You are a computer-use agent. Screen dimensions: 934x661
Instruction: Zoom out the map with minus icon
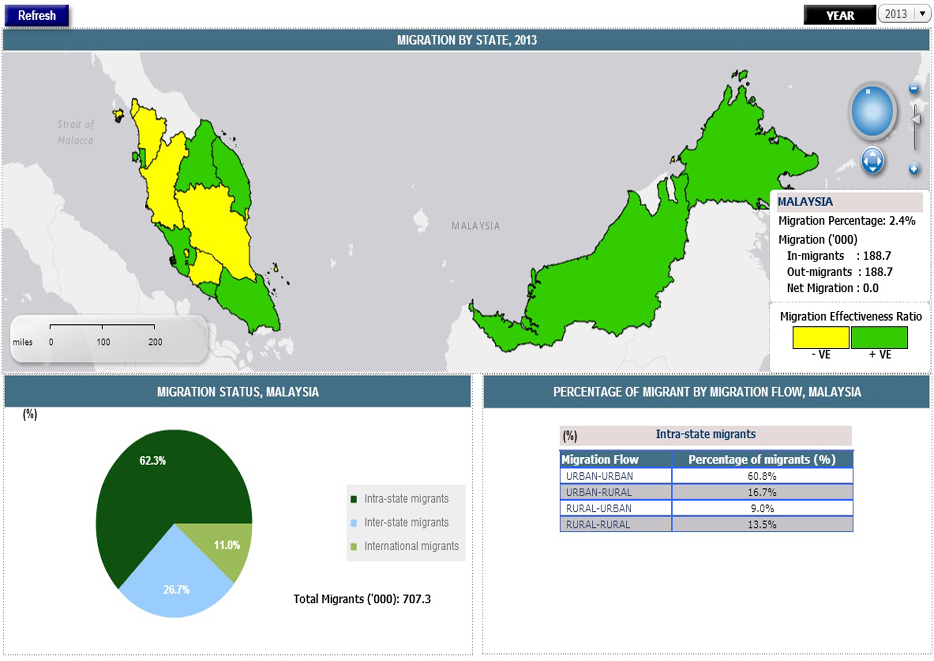tap(914, 89)
